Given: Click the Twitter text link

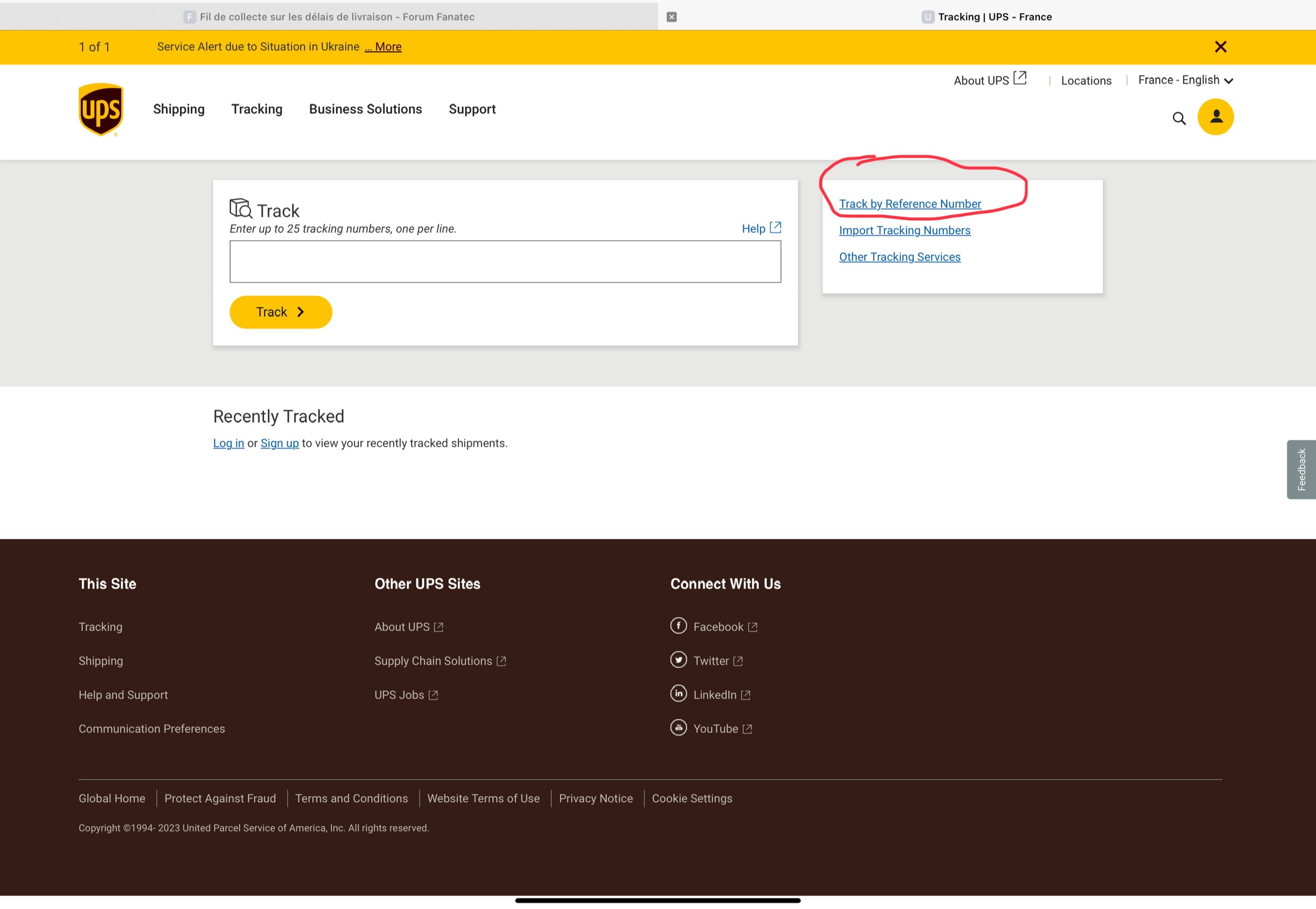Looking at the screenshot, I should 711,661.
